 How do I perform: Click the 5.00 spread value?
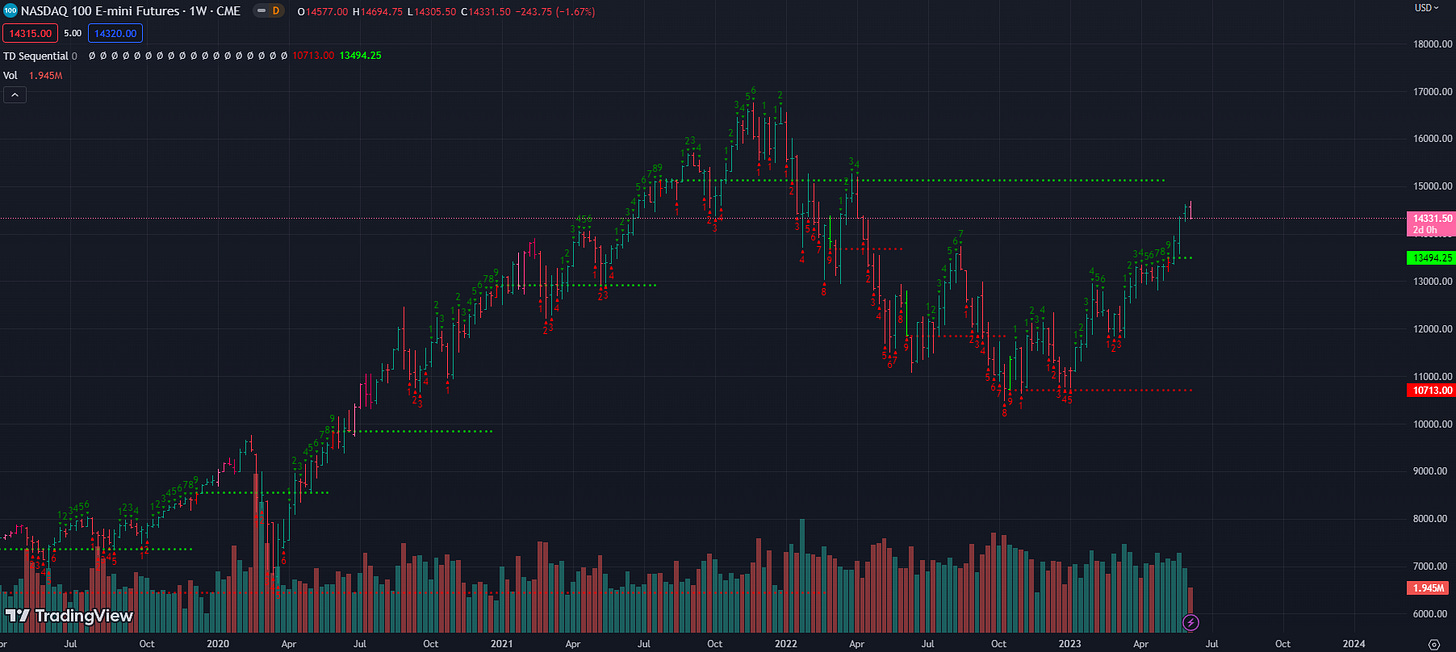pos(71,33)
